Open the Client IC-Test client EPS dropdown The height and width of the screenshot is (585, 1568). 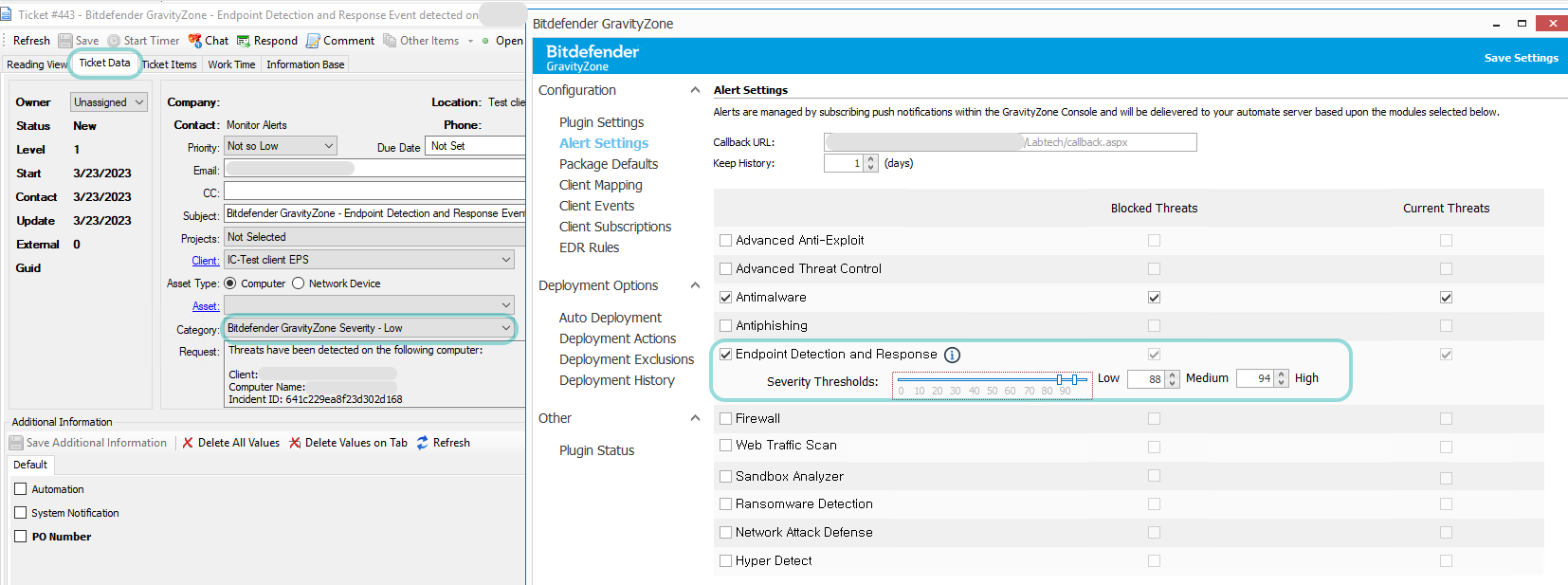(369, 260)
